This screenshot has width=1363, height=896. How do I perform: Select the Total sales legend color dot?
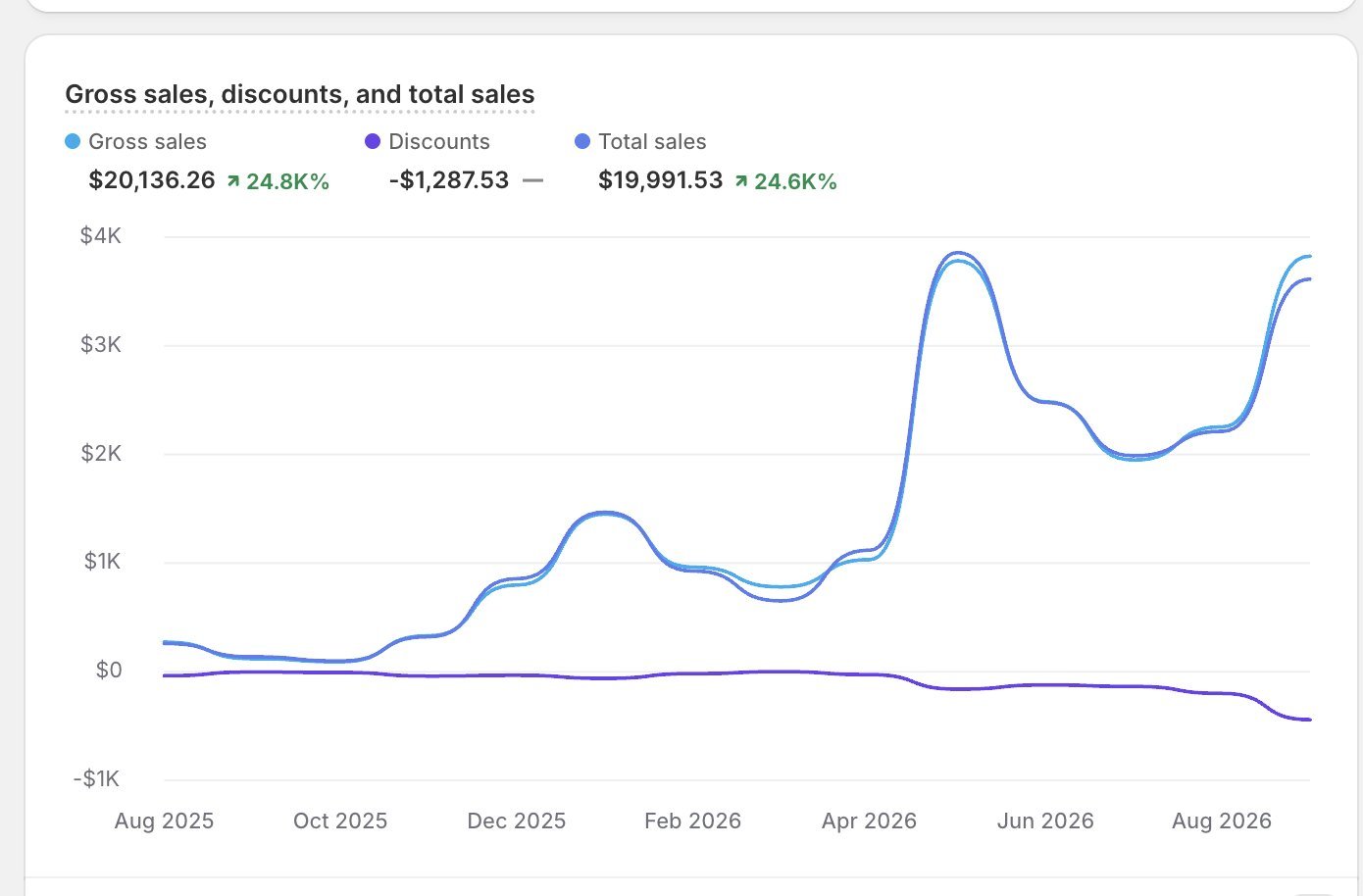point(582,141)
